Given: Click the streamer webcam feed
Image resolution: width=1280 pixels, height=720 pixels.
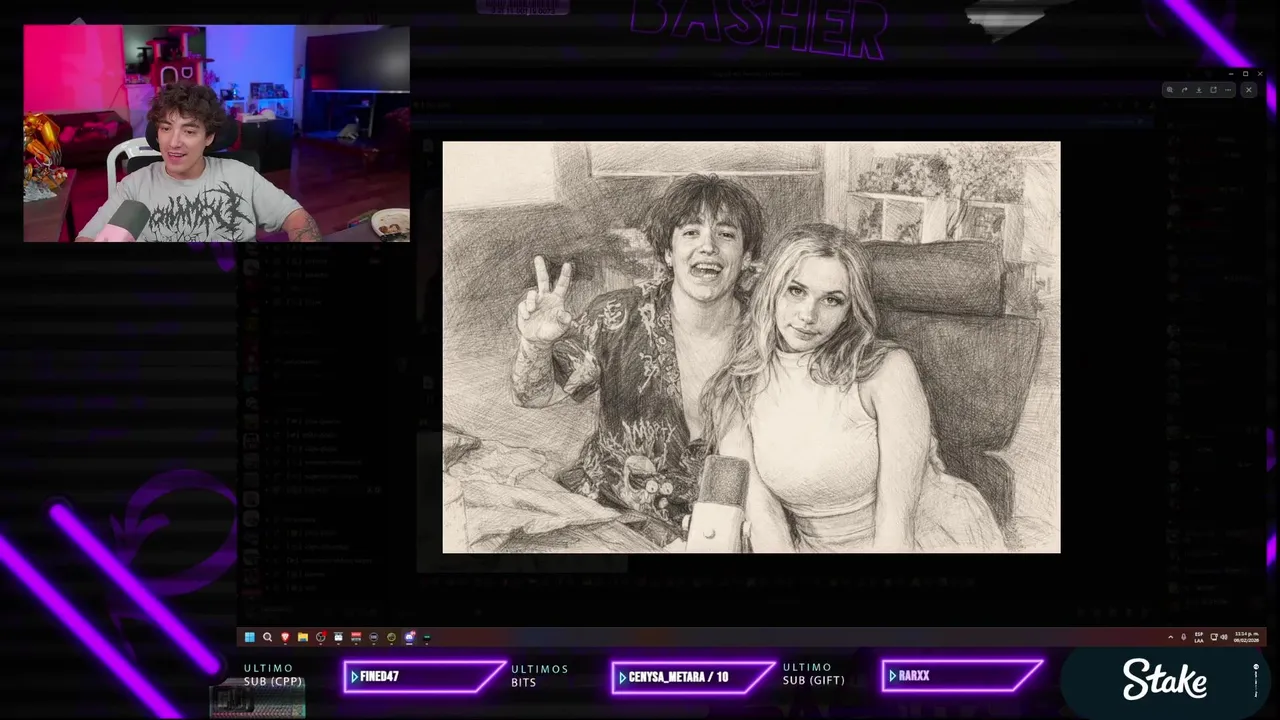Looking at the screenshot, I should pos(216,133).
